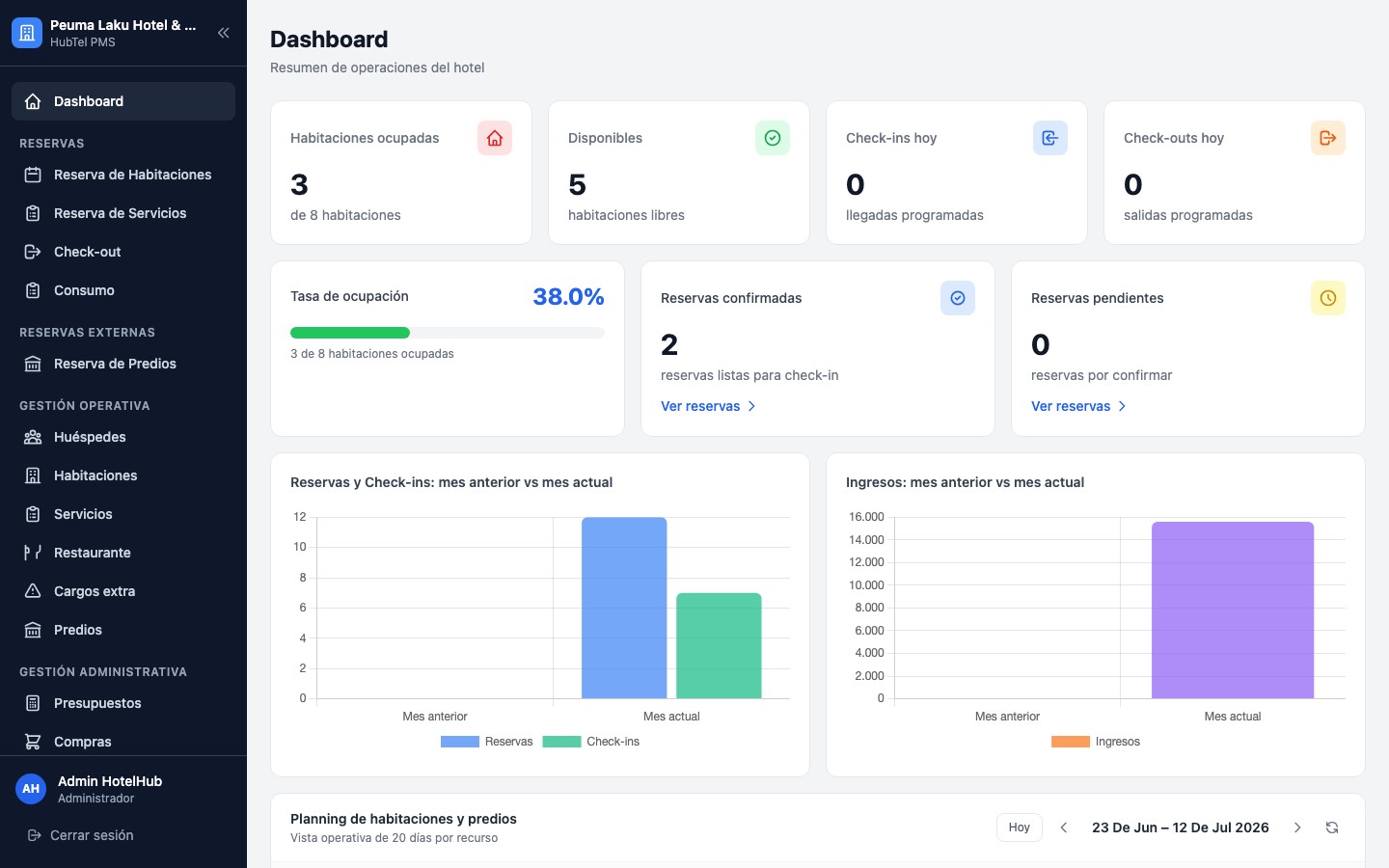Navigate to Check-out in sidebar

(123, 252)
